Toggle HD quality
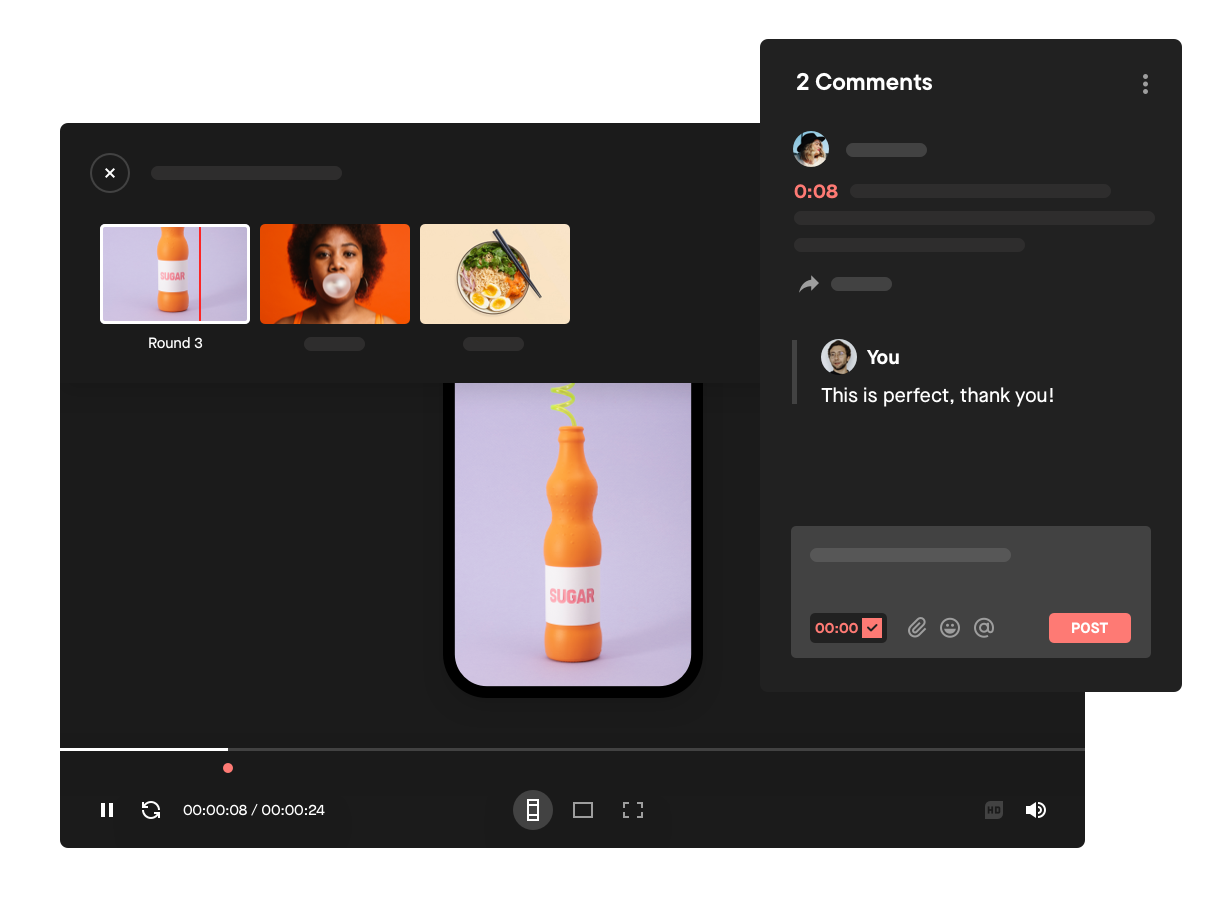1221x902 pixels. [993, 810]
